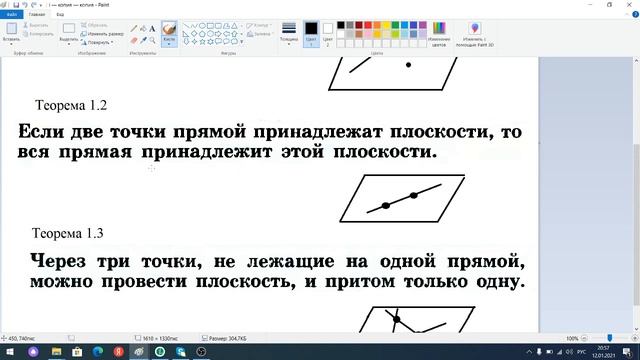Viewport: 640px width, 360px height.
Task: Select the Eraser tool
Action: [x=134, y=40]
